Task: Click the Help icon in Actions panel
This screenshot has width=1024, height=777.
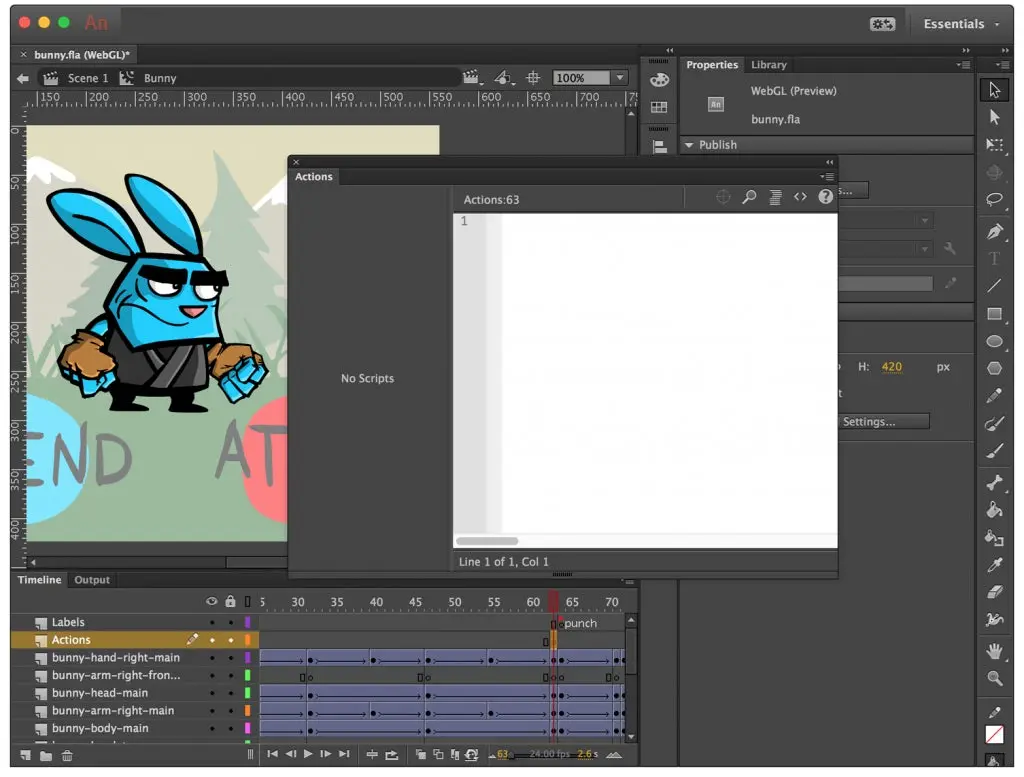Action: [x=825, y=197]
